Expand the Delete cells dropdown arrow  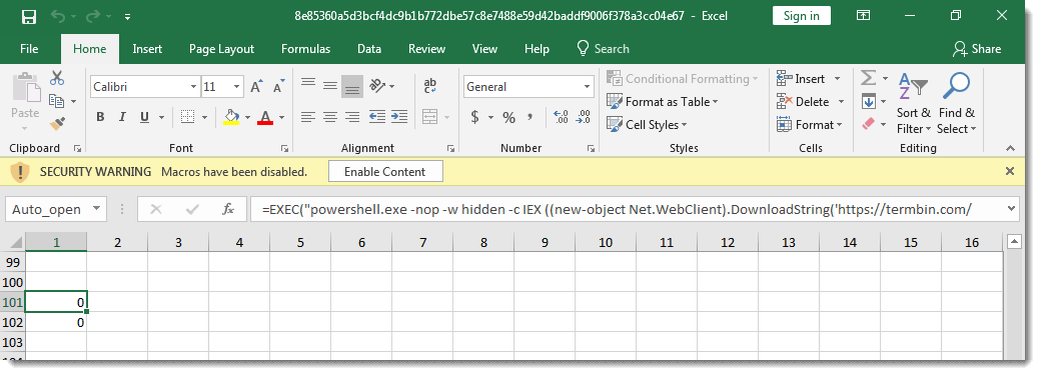pyautogui.click(x=841, y=102)
